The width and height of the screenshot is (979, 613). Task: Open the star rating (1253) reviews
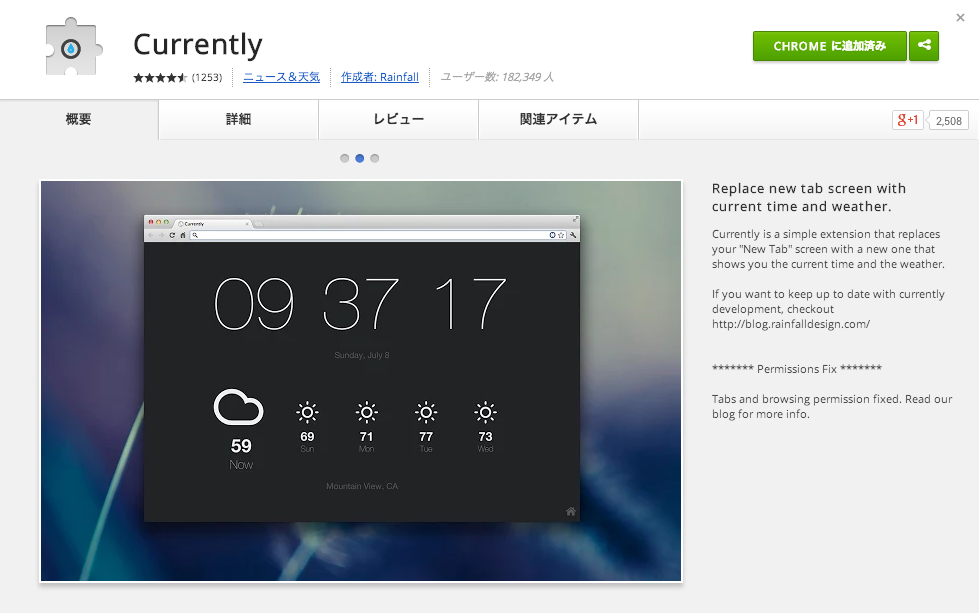(177, 77)
